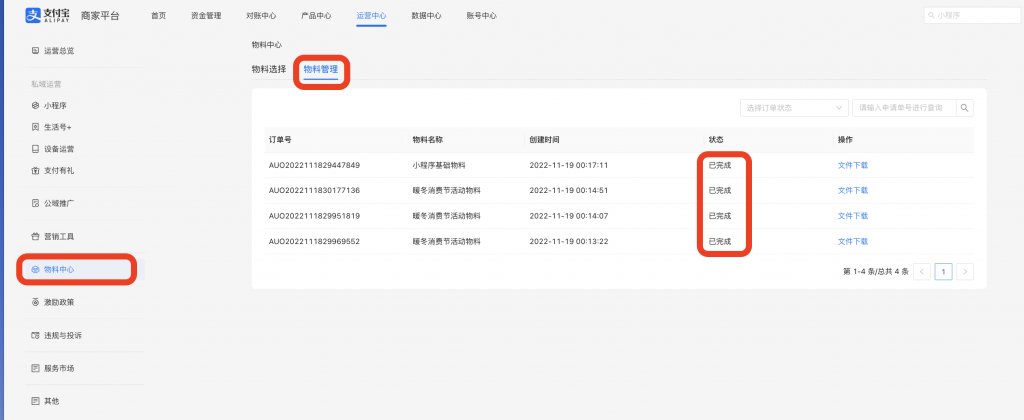Click creation time 2022-11-19 00:13:22
The width and height of the screenshot is (1024, 420).
tap(569, 242)
